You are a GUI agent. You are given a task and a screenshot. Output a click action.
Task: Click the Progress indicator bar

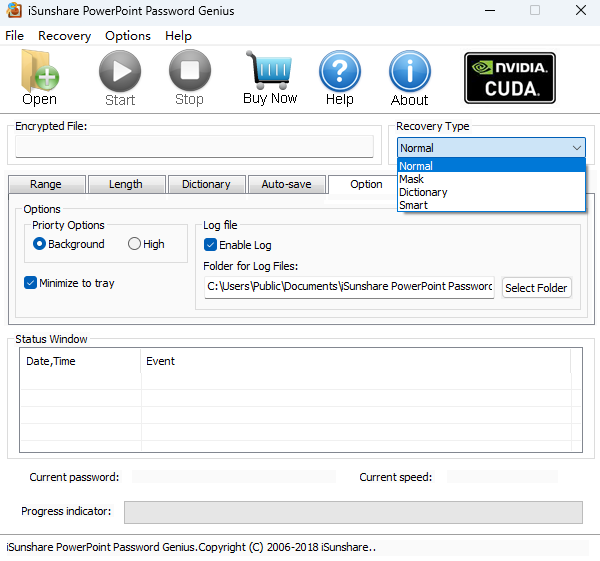pos(353,512)
